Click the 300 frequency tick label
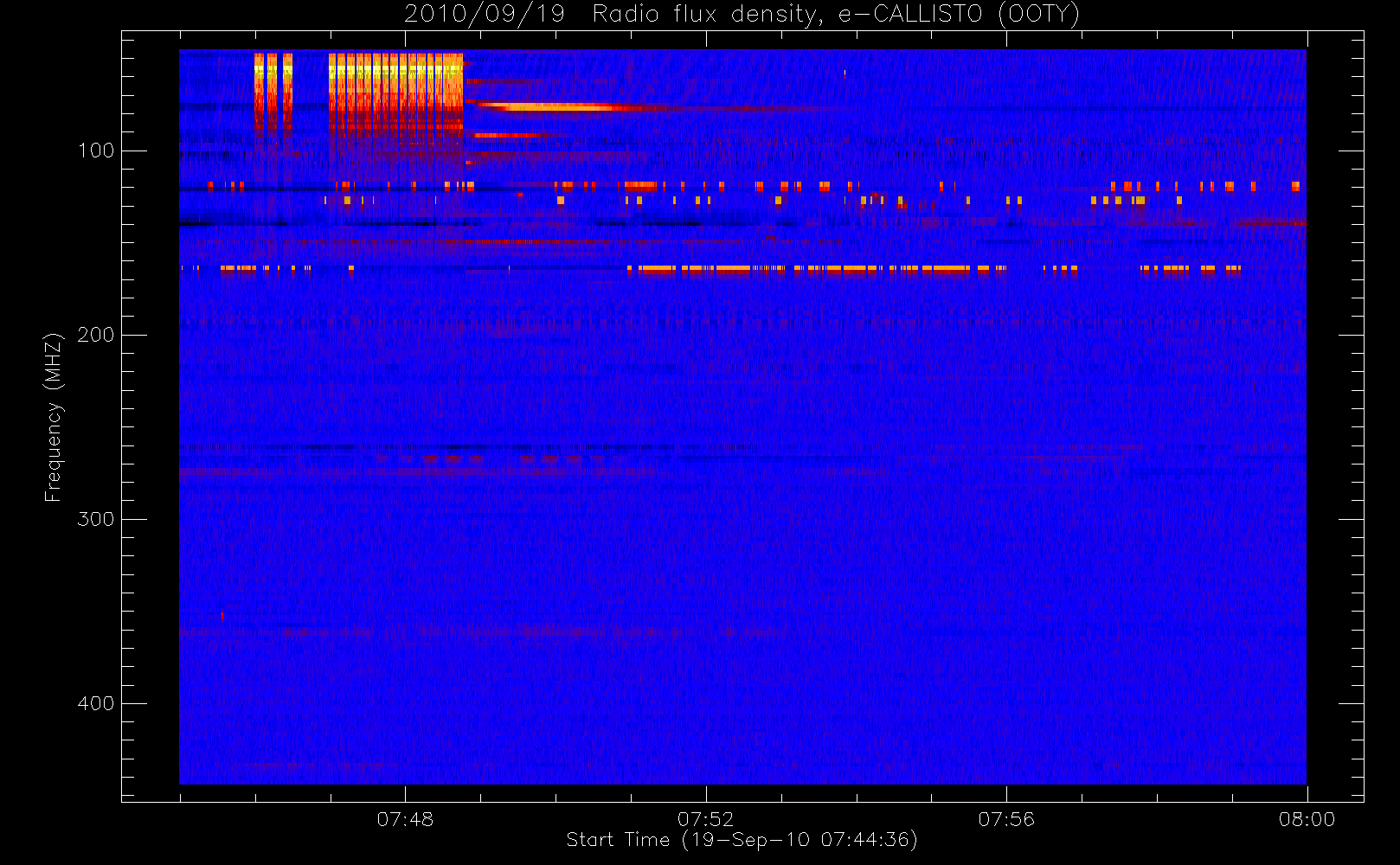The image size is (1400, 865). coord(96,519)
